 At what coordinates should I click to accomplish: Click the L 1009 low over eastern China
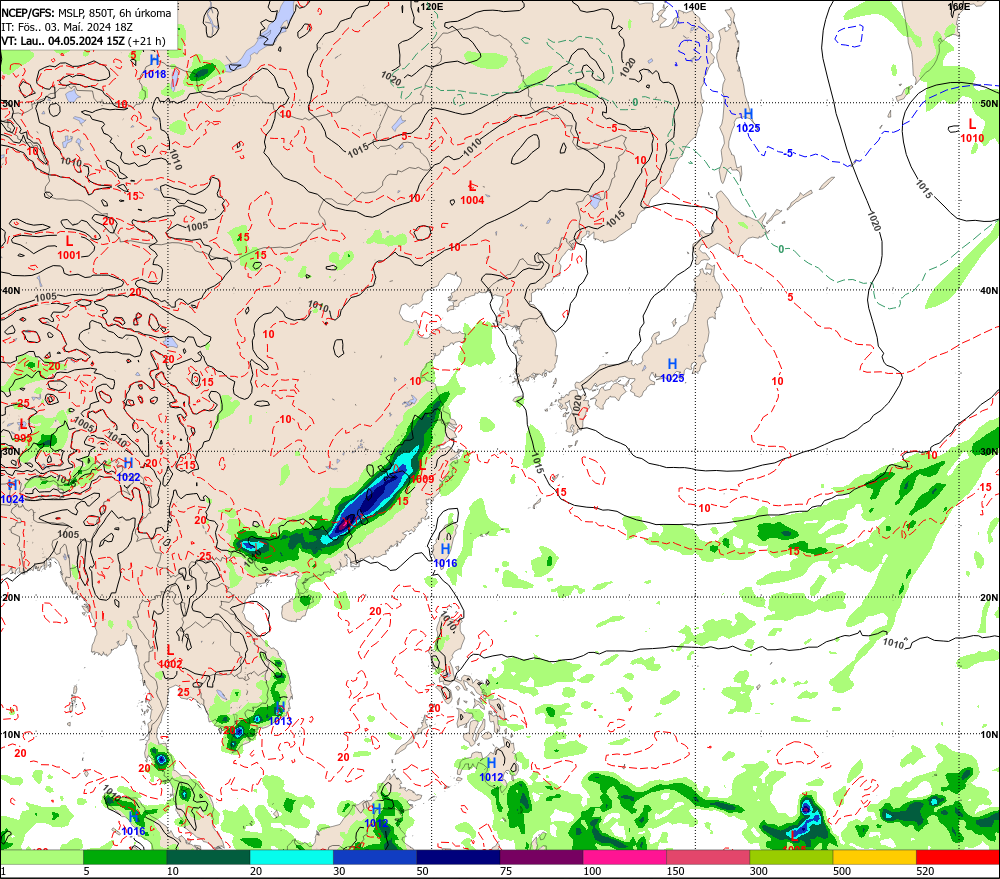422,472
